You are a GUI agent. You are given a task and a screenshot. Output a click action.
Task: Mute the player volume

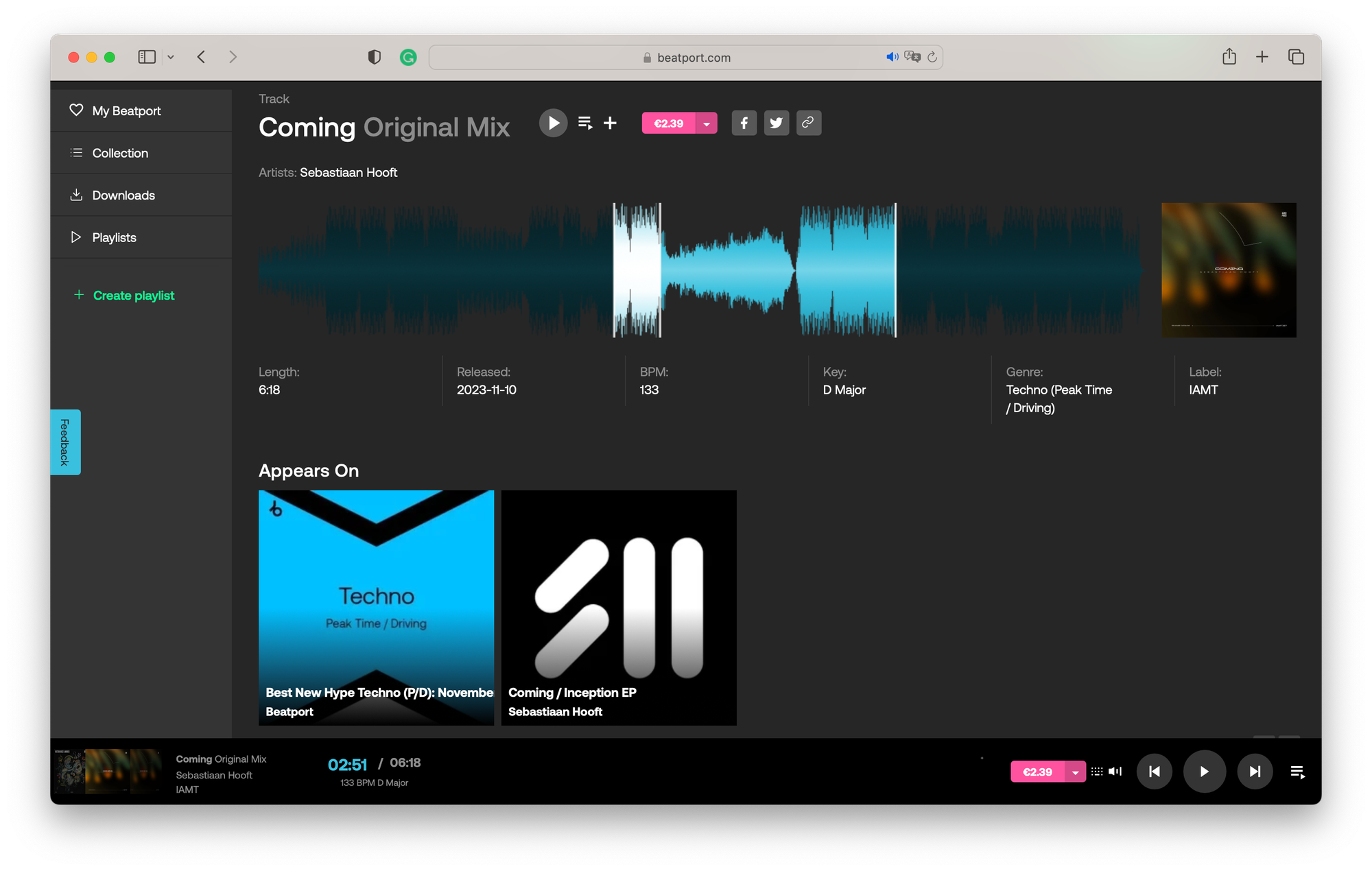[1115, 772]
